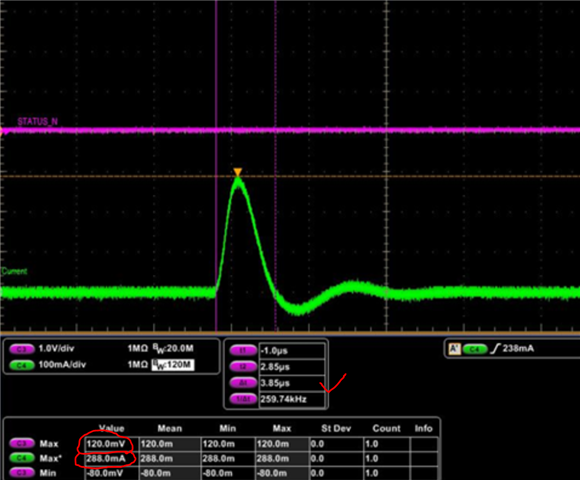
Task: Open the 120M bandwidth setting for C4
Action: pos(173,365)
